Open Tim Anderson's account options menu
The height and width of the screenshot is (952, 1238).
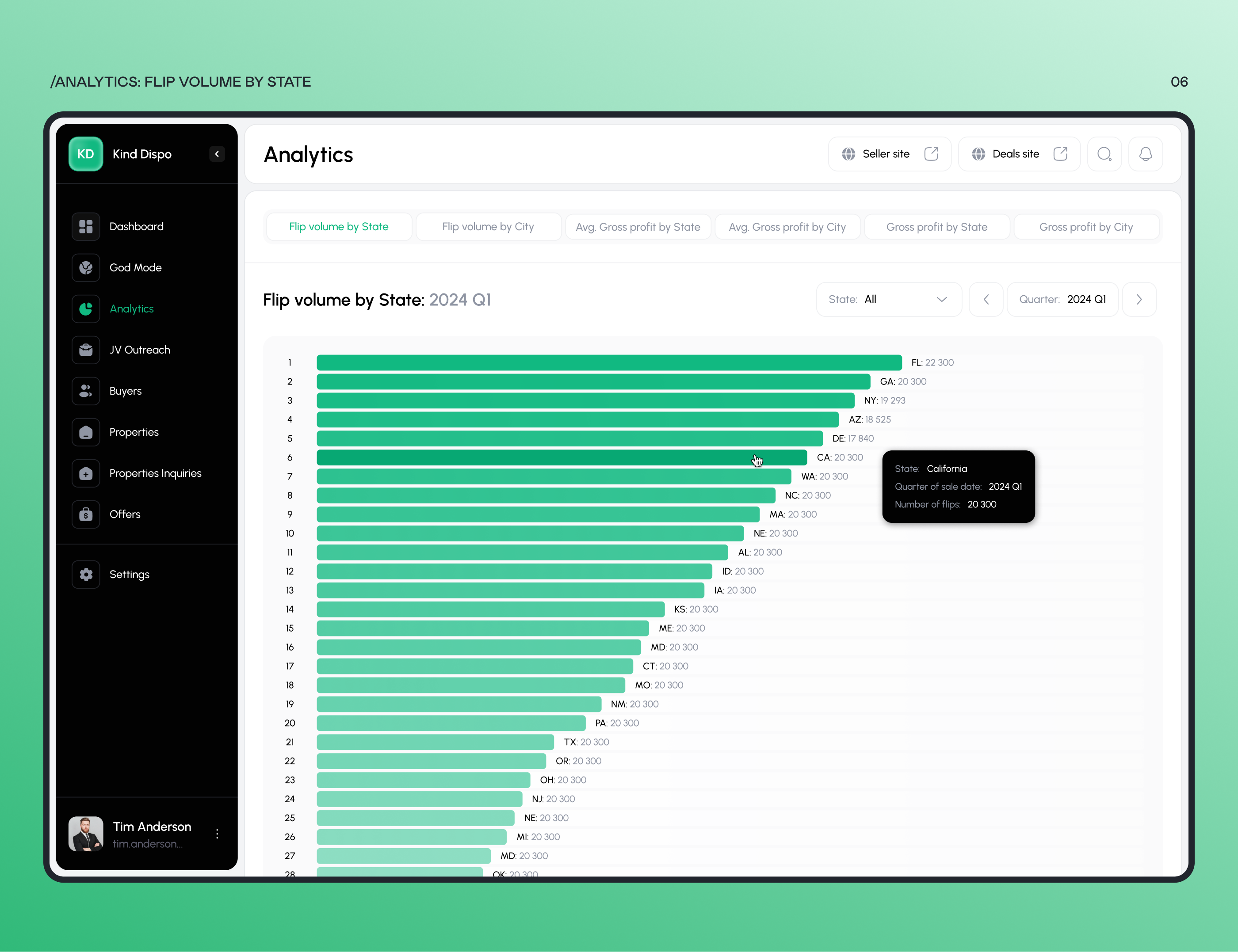[x=217, y=834]
